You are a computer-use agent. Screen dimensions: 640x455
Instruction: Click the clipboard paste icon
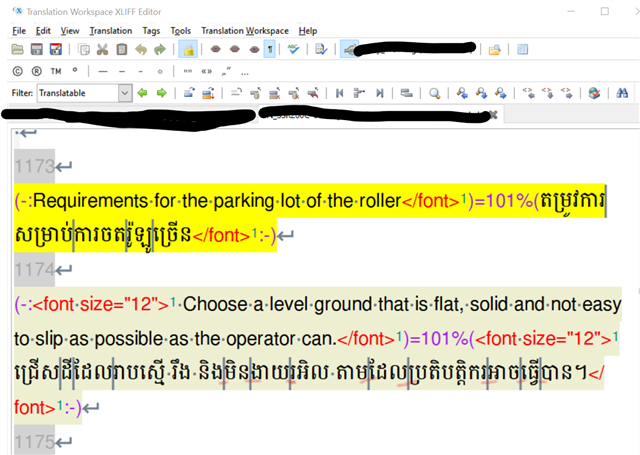121,49
